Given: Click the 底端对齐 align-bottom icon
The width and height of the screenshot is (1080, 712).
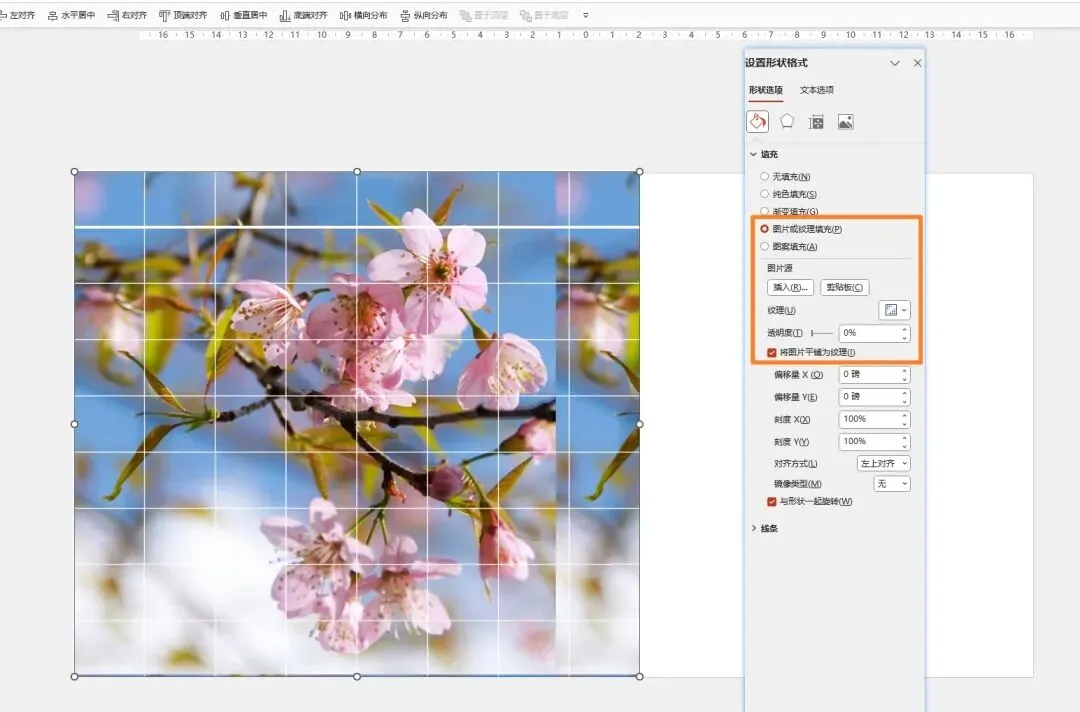Looking at the screenshot, I should pyautogui.click(x=285, y=15).
